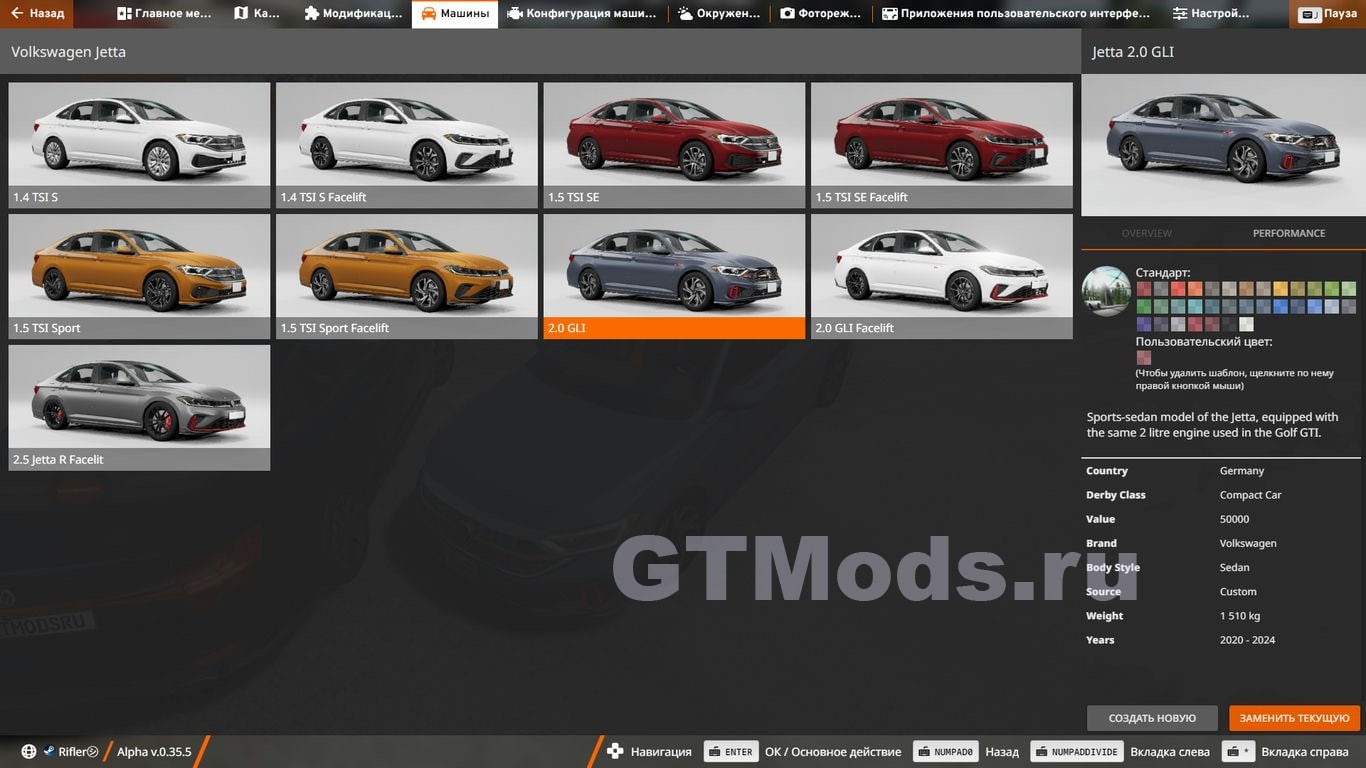Open the Конфигурация машины tab

coord(582,14)
